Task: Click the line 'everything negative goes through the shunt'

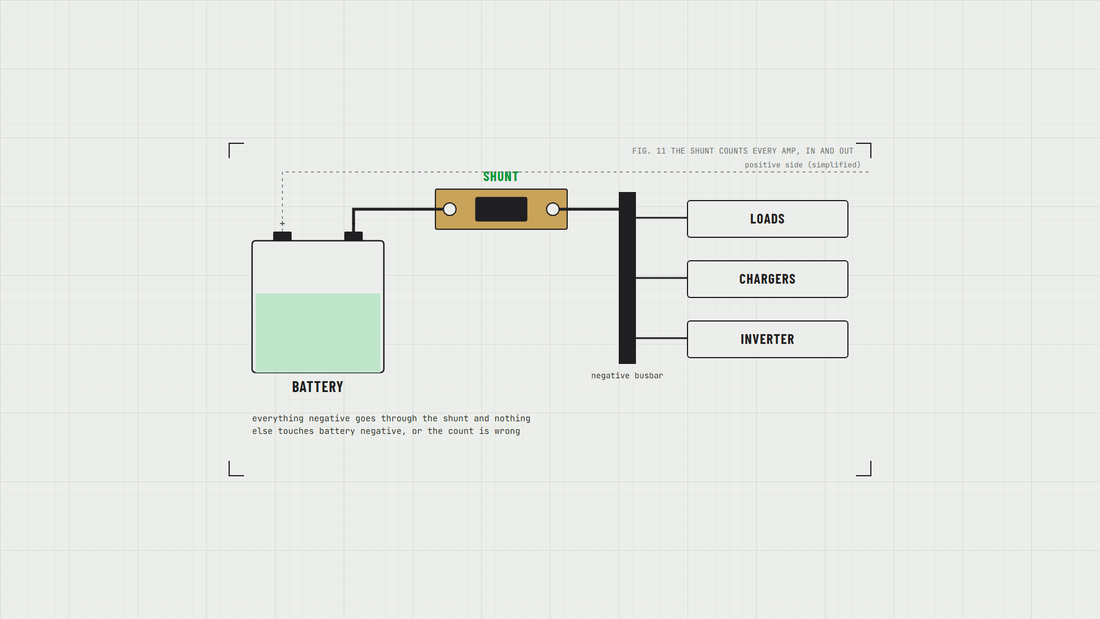Action: pos(391,418)
